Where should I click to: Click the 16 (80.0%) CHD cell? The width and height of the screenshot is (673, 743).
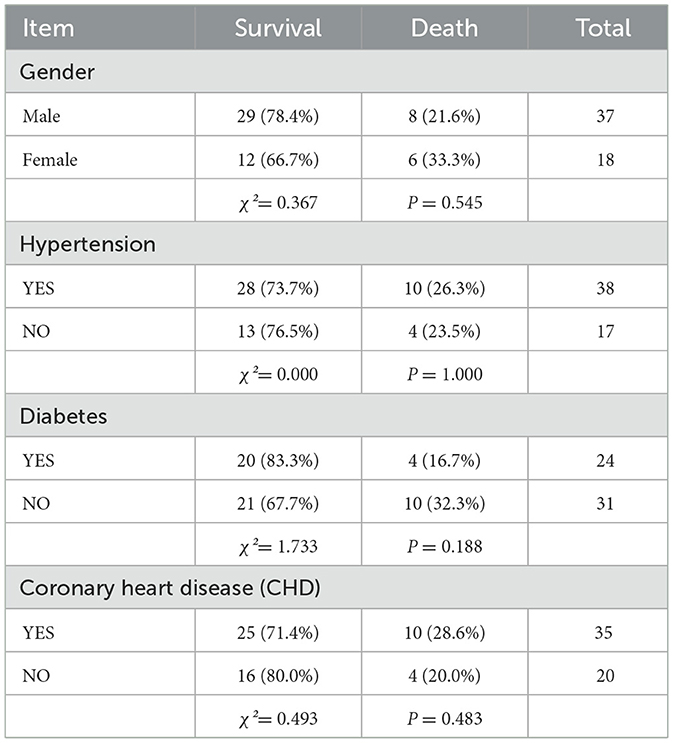pos(278,673)
